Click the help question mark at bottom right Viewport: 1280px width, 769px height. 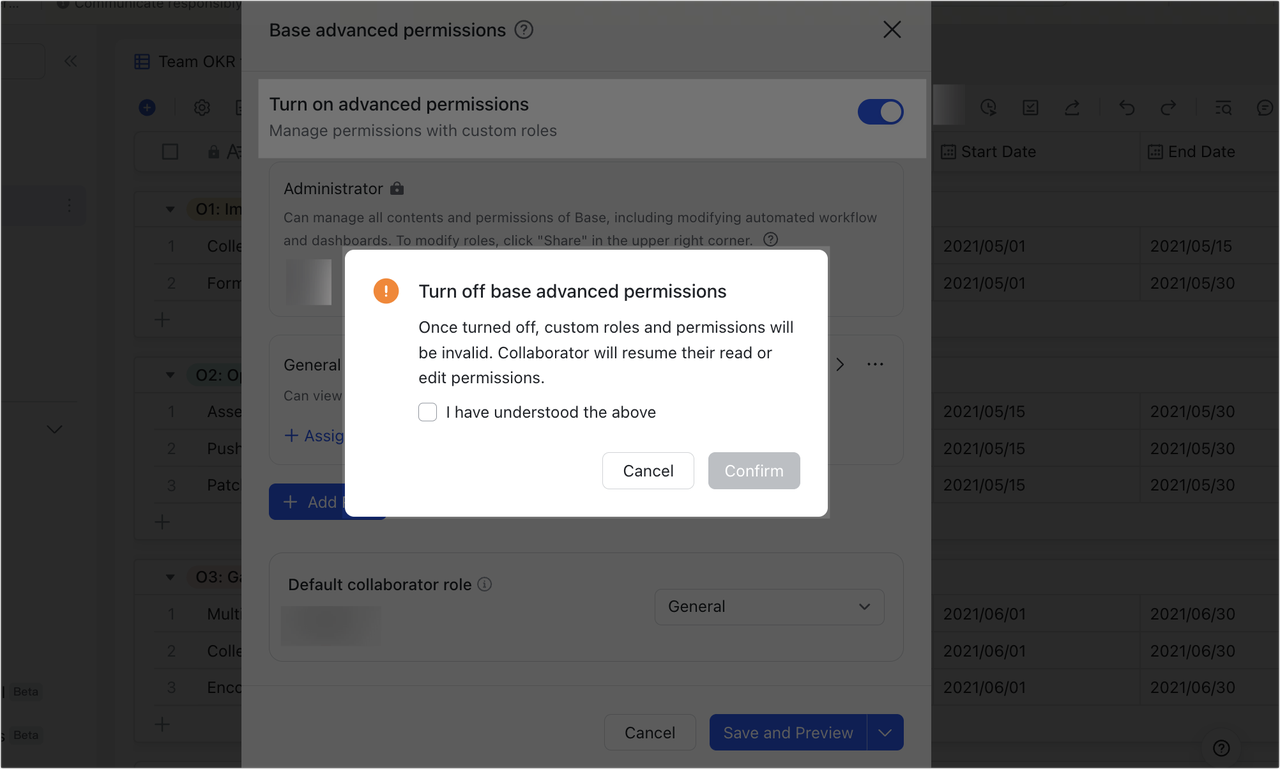1221,748
